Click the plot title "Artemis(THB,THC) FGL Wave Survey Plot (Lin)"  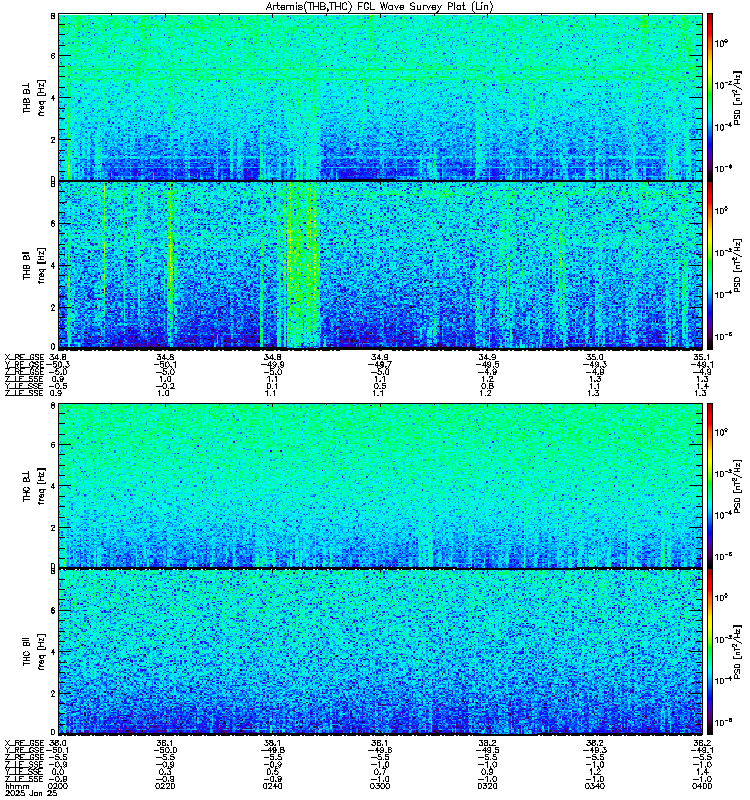pos(379,7)
